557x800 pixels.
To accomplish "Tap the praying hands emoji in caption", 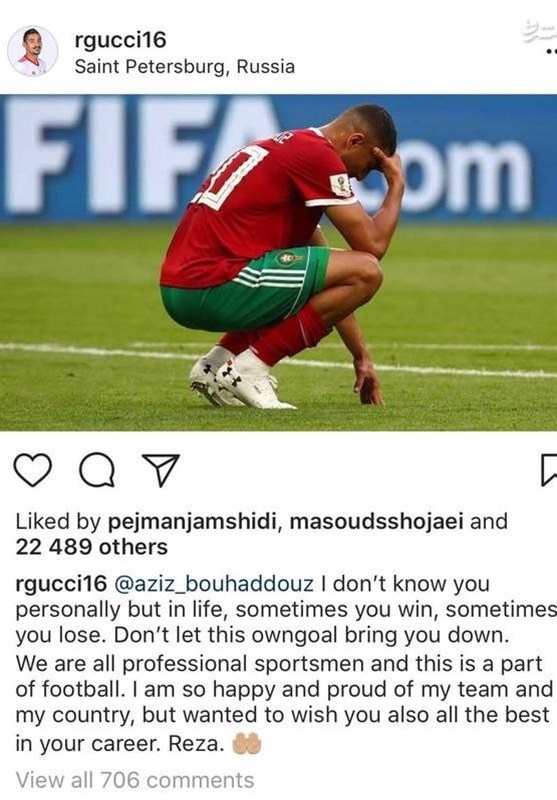I will pyautogui.click(x=247, y=743).
